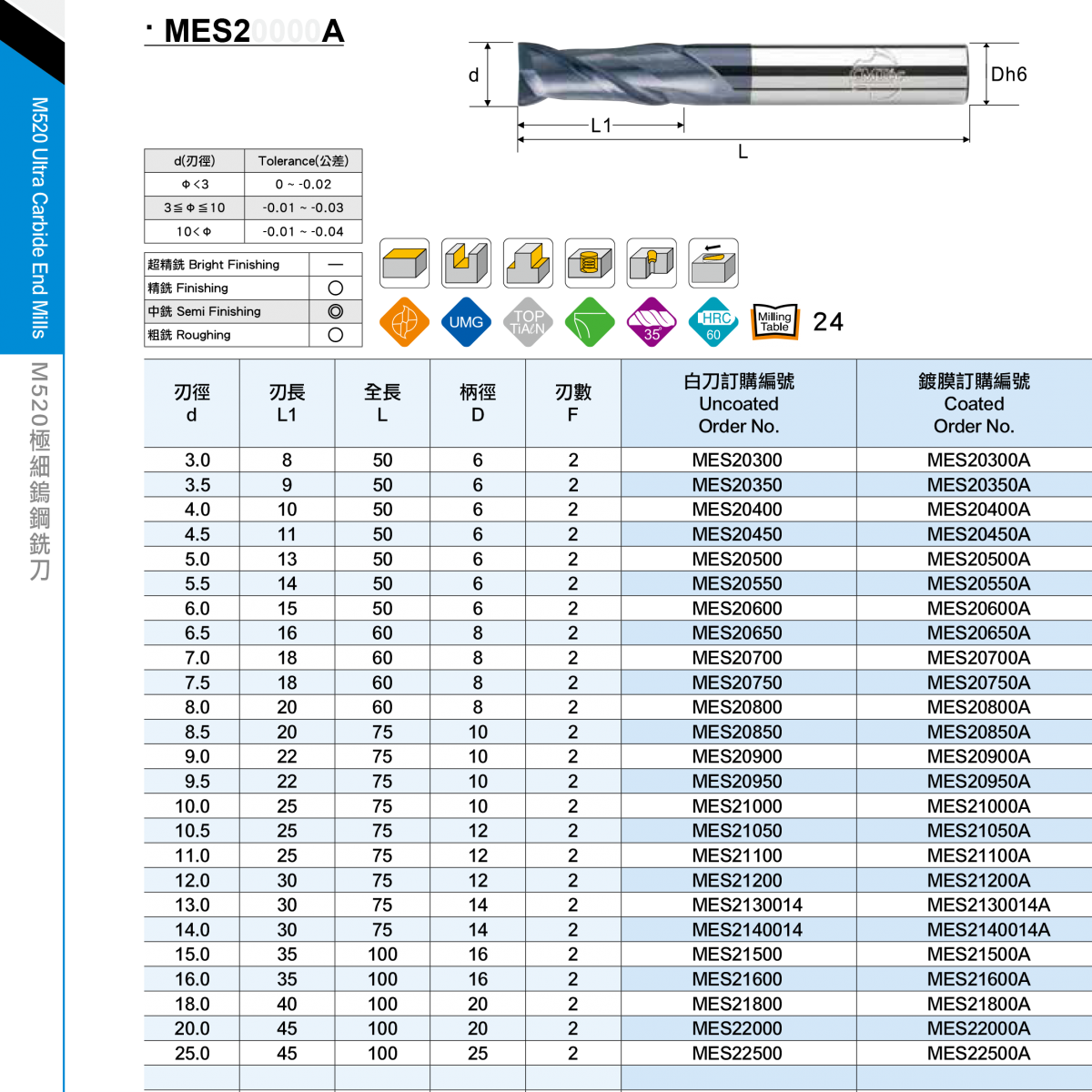This screenshot has height=1092, width=1092.
Task: Open the Milling Table book icon
Action: pyautogui.click(x=775, y=322)
